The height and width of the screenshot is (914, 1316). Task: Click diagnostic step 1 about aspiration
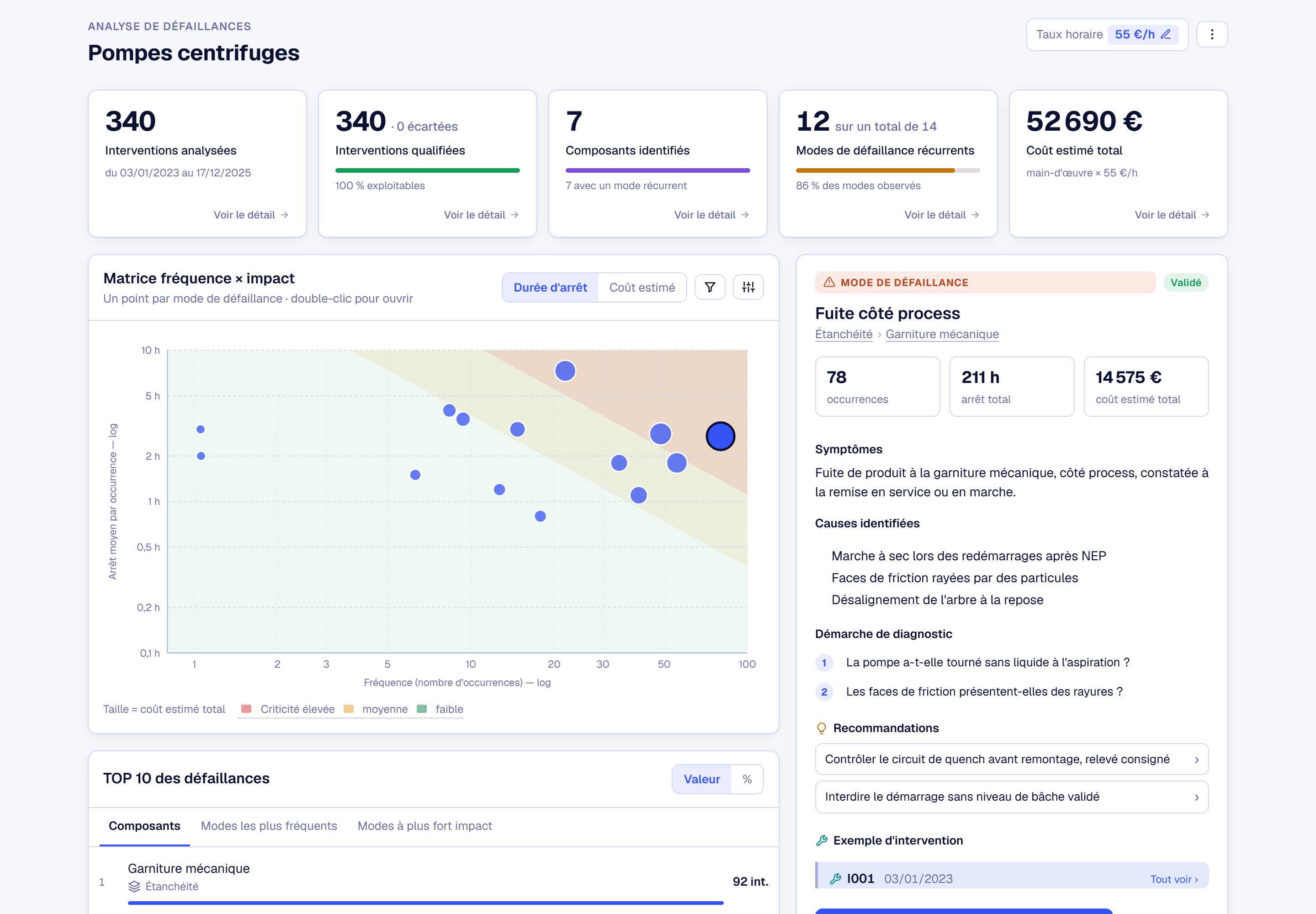(987, 662)
